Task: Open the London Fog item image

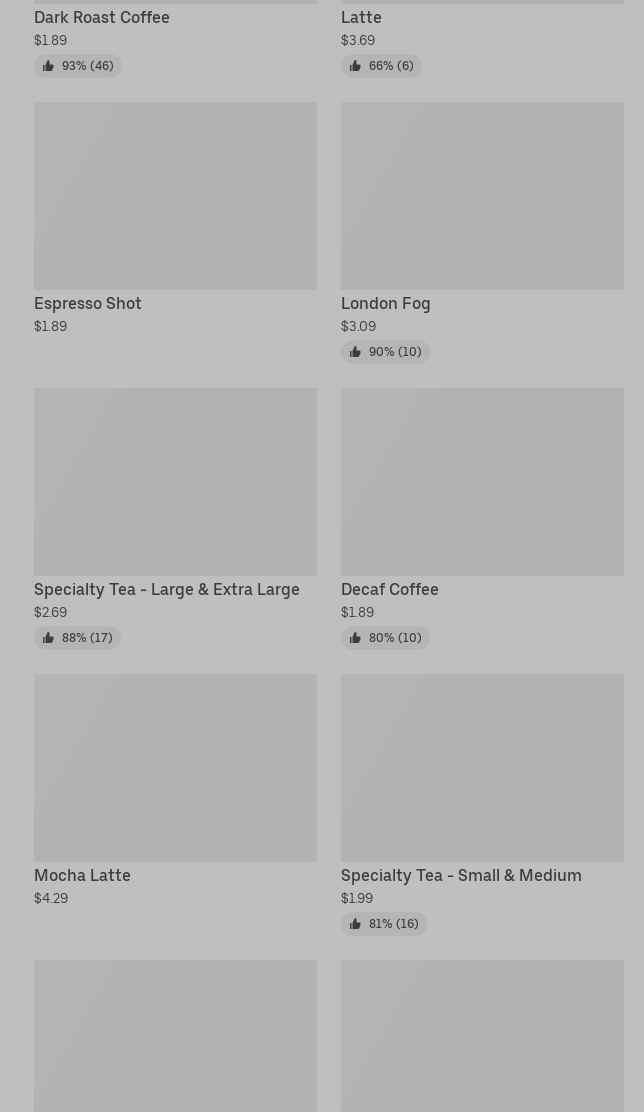Action: (x=482, y=196)
